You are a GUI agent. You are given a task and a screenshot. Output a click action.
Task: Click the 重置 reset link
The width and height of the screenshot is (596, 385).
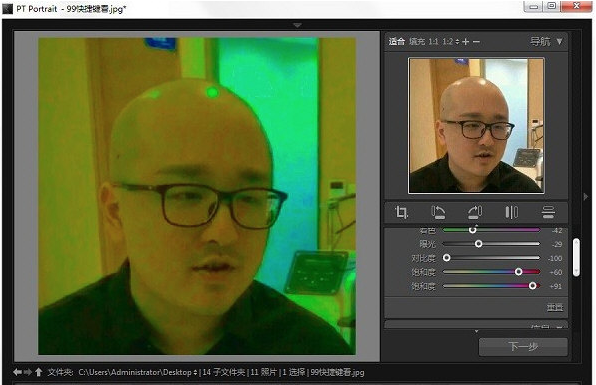coord(555,307)
